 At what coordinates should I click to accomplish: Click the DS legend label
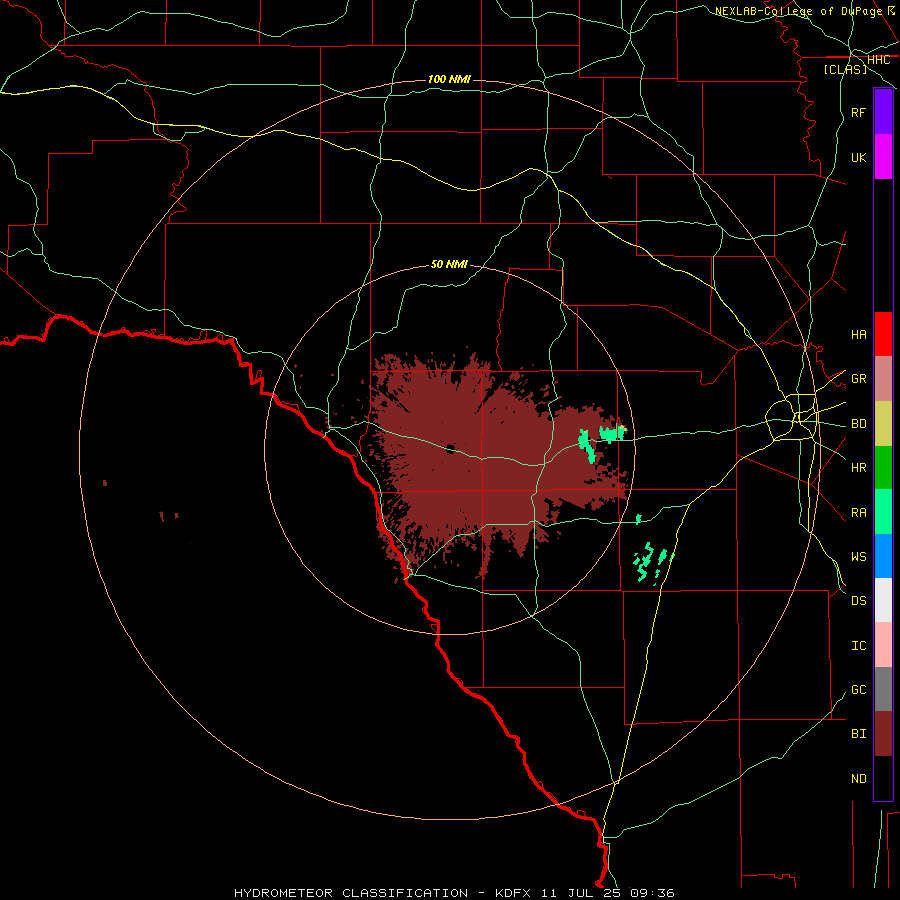[x=859, y=601]
